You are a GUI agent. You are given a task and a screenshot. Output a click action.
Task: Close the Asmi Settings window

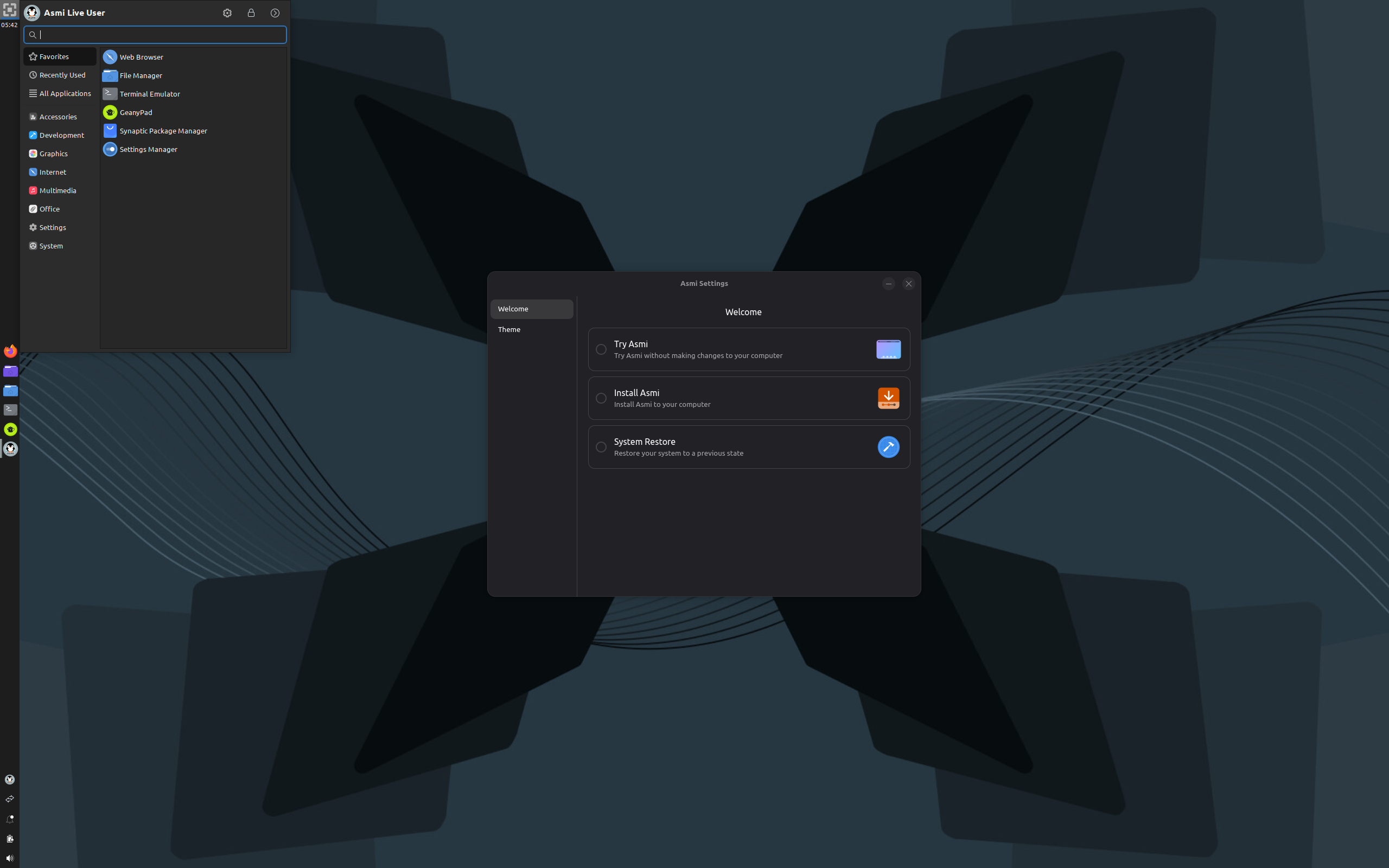click(908, 284)
